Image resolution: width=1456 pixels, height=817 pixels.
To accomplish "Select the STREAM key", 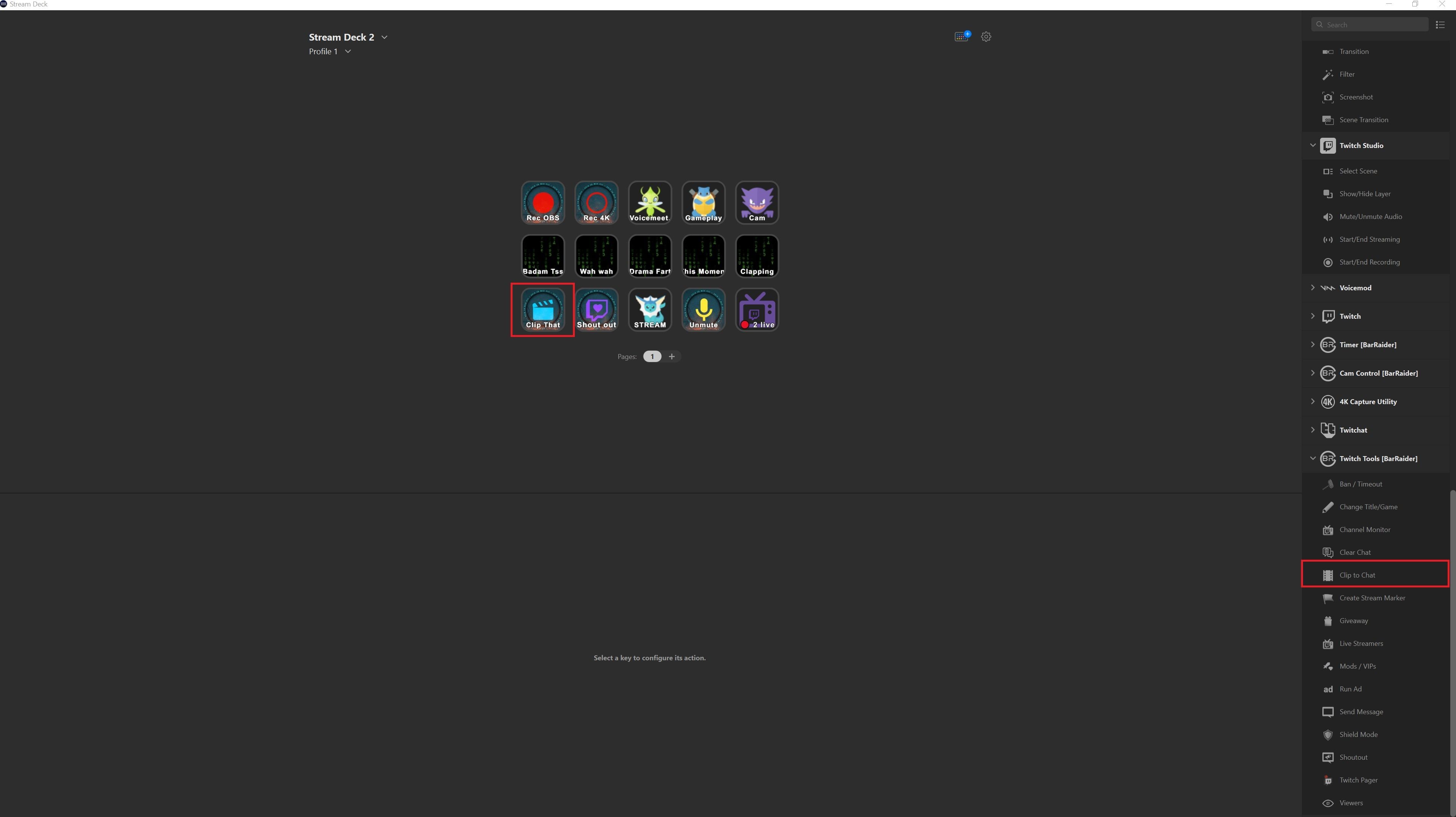I will (x=650, y=310).
